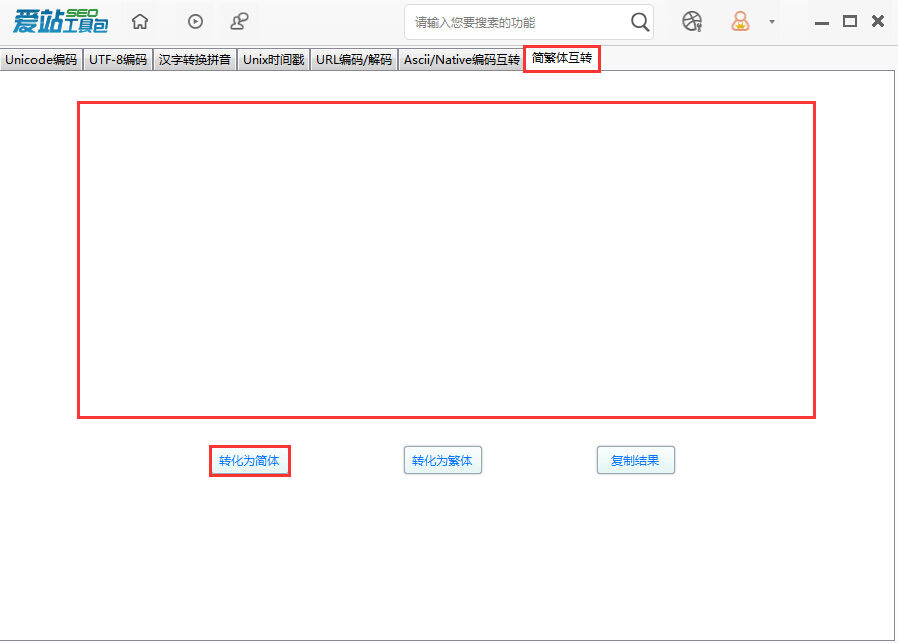Click the magnifier search icon
Image resolution: width=898 pixels, height=643 pixels.
640,22
